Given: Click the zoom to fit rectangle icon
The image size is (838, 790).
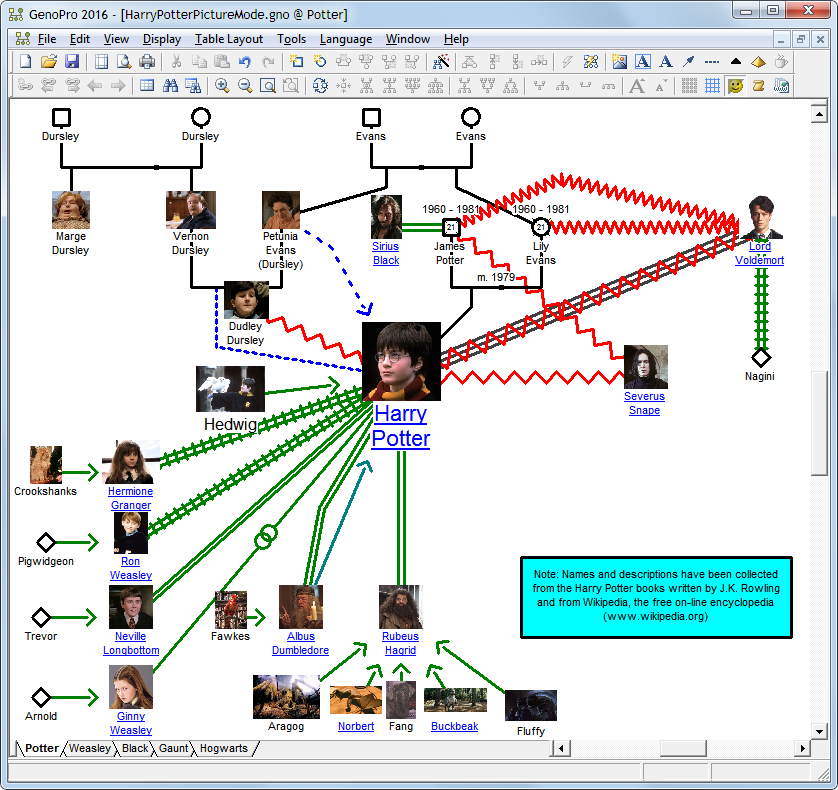Looking at the screenshot, I should pos(268,86).
